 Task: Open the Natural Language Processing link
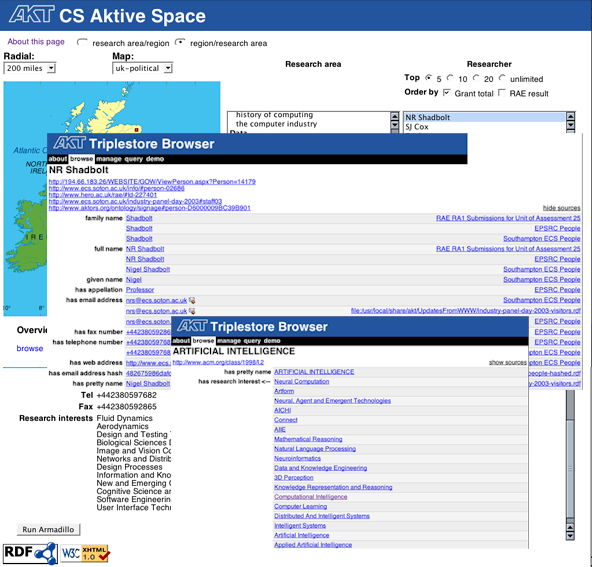click(x=315, y=449)
